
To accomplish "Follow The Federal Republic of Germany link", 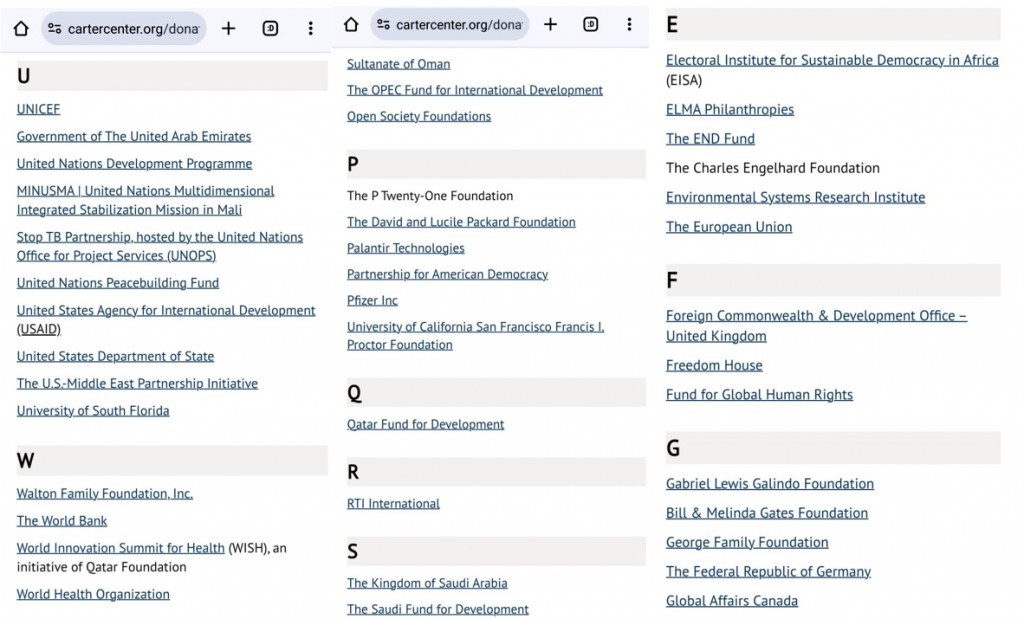I will [x=769, y=572].
